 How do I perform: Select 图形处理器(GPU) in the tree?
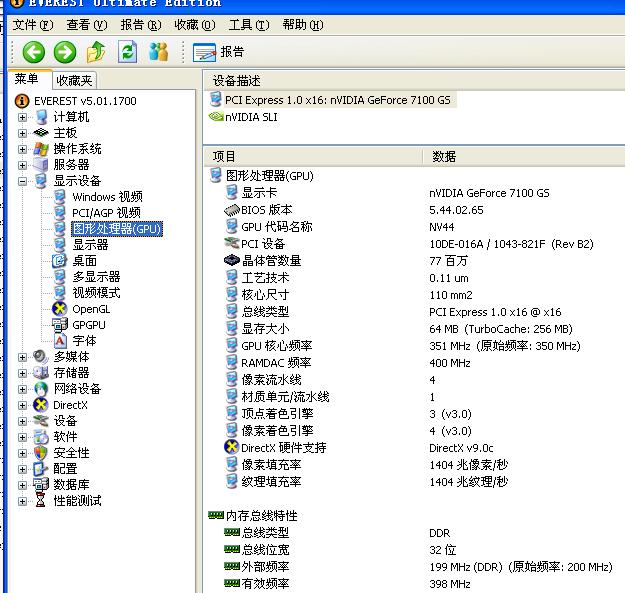click(117, 229)
